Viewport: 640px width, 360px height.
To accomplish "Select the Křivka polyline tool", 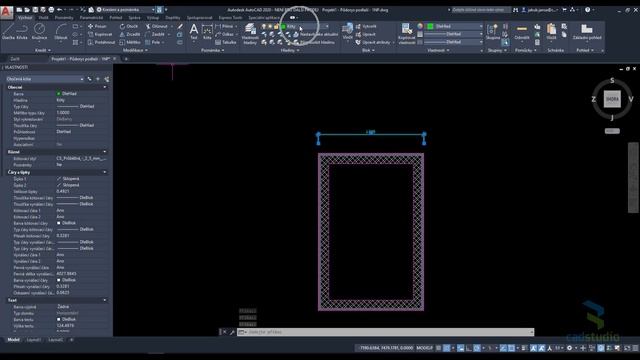I will pos(22,31).
